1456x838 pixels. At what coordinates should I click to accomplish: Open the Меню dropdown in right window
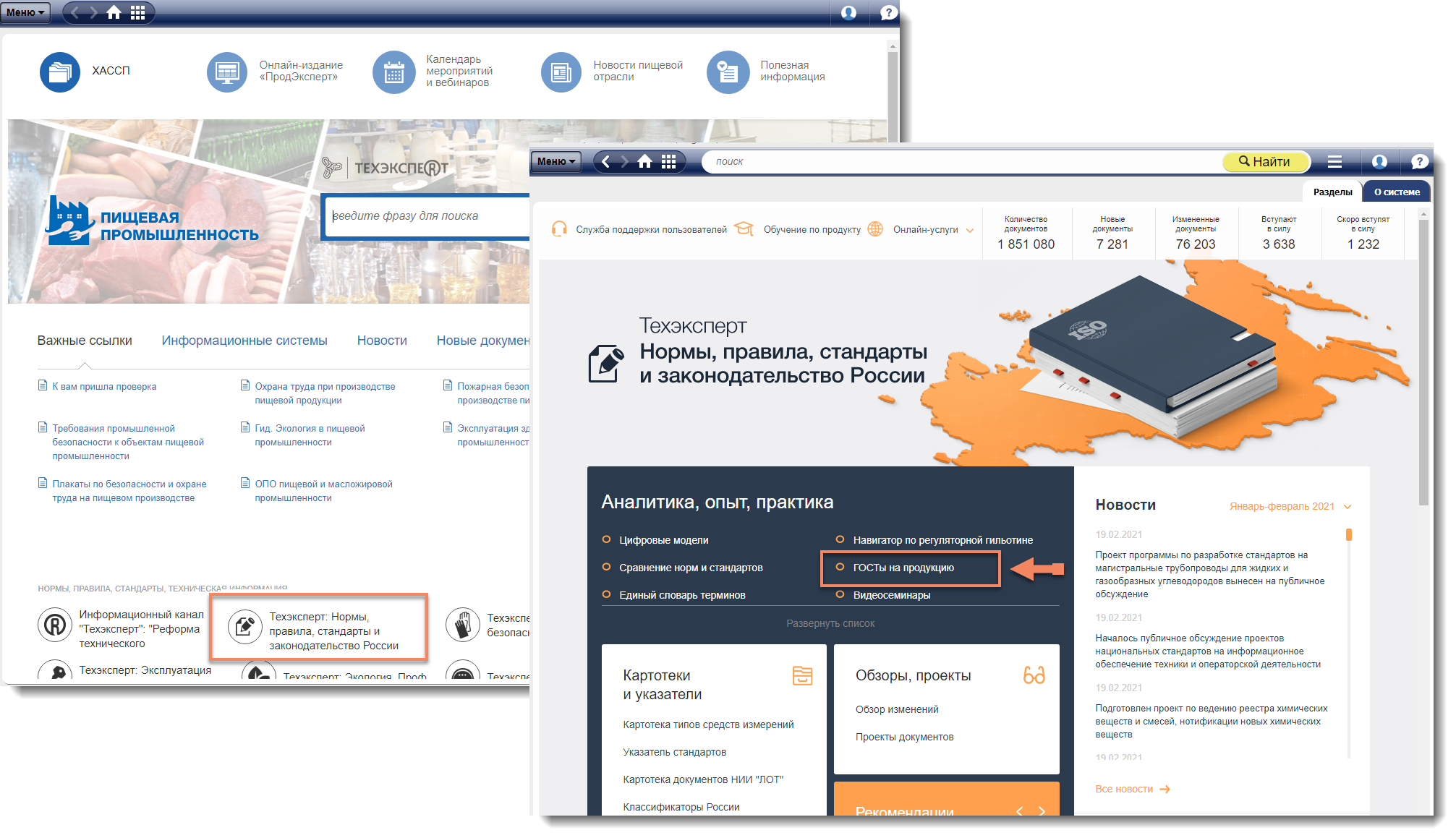[x=555, y=161]
